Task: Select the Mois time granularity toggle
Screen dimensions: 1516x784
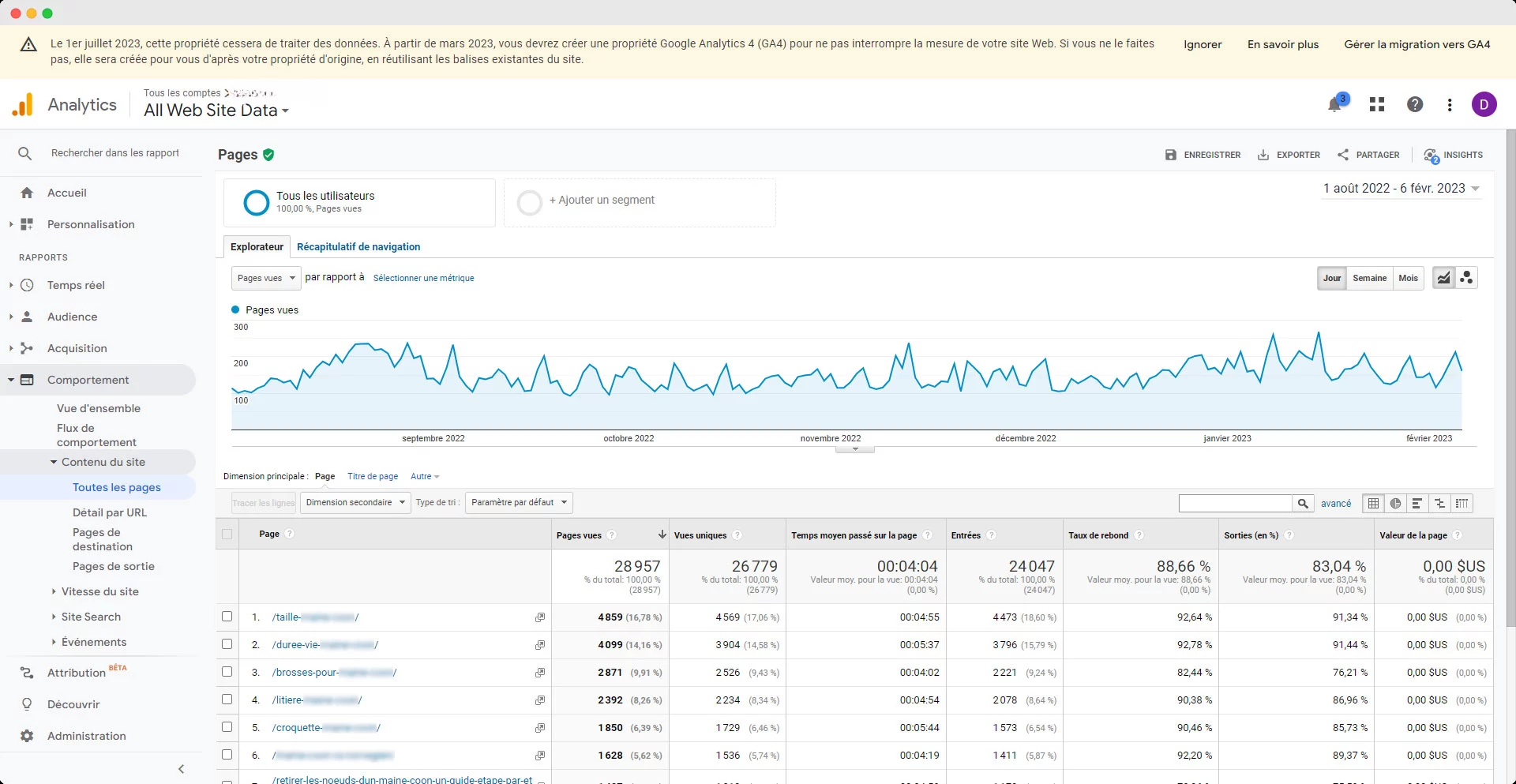Action: 1408,278
